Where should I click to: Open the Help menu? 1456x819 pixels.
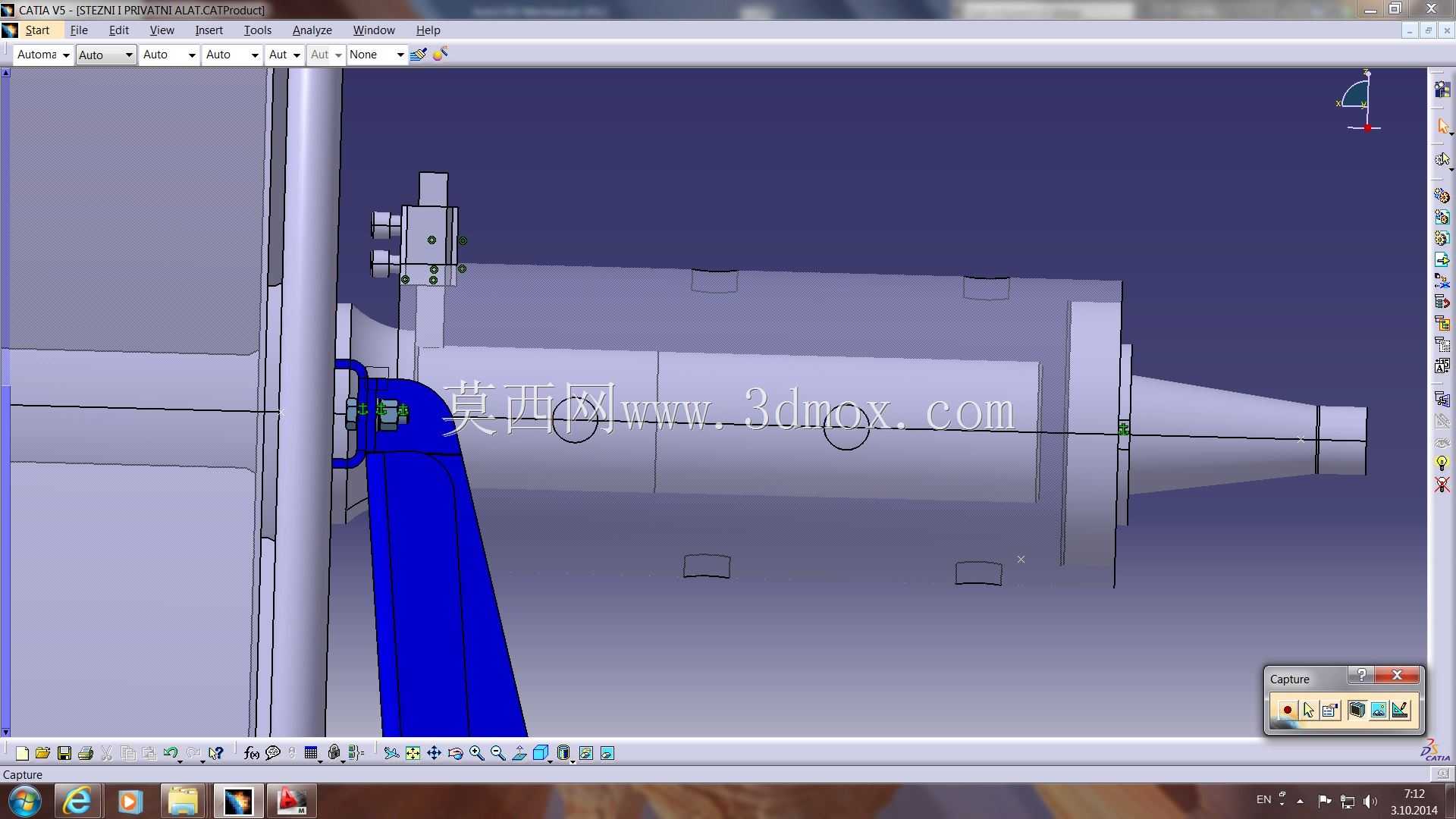(x=428, y=30)
